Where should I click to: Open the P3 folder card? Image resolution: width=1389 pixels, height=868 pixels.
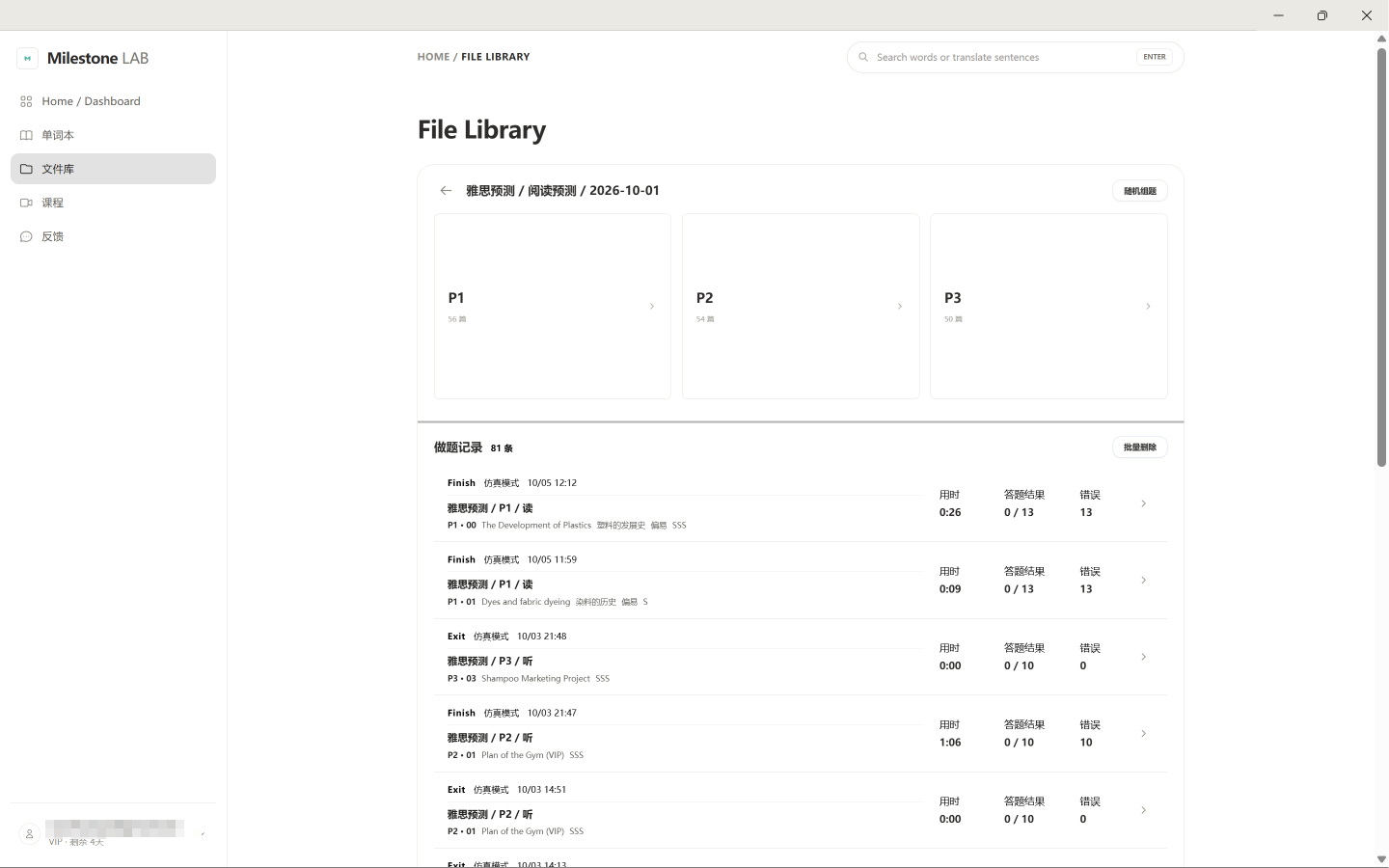click(1049, 307)
